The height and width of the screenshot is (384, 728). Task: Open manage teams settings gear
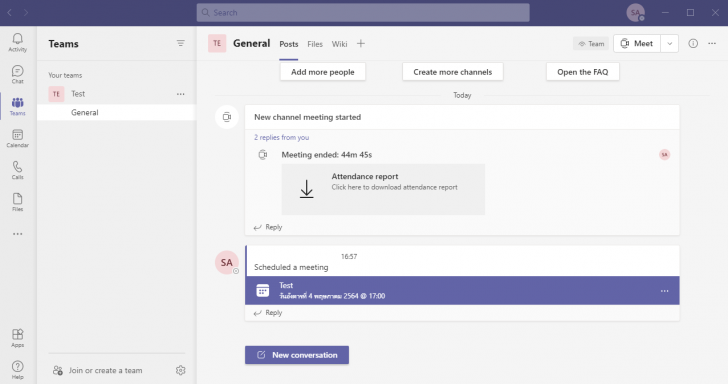point(181,370)
